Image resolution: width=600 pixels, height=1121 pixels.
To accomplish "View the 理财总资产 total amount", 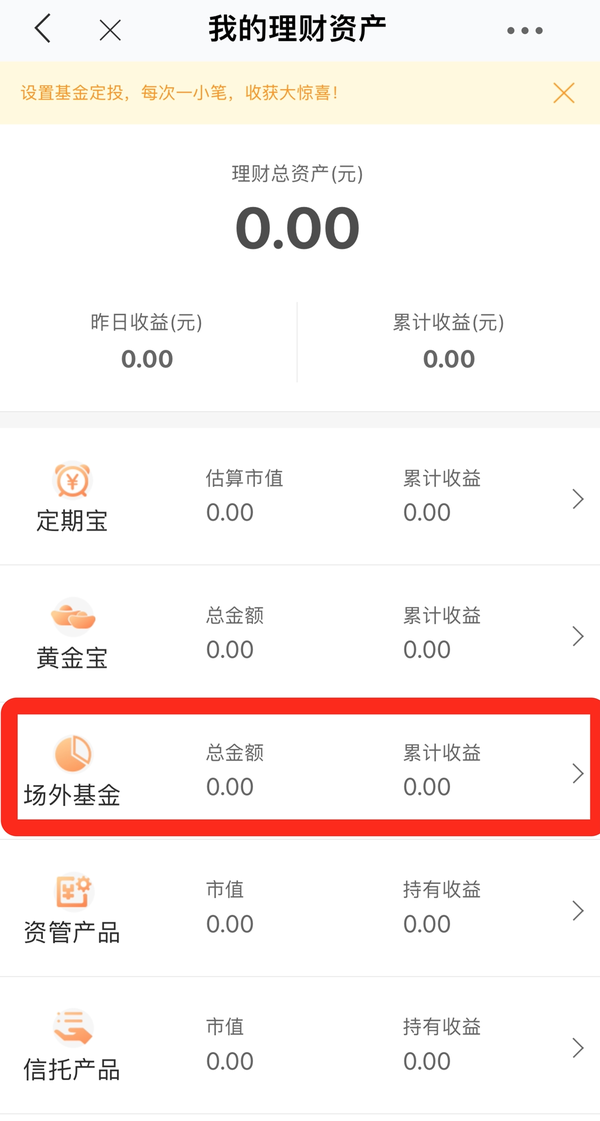I will 297,229.
